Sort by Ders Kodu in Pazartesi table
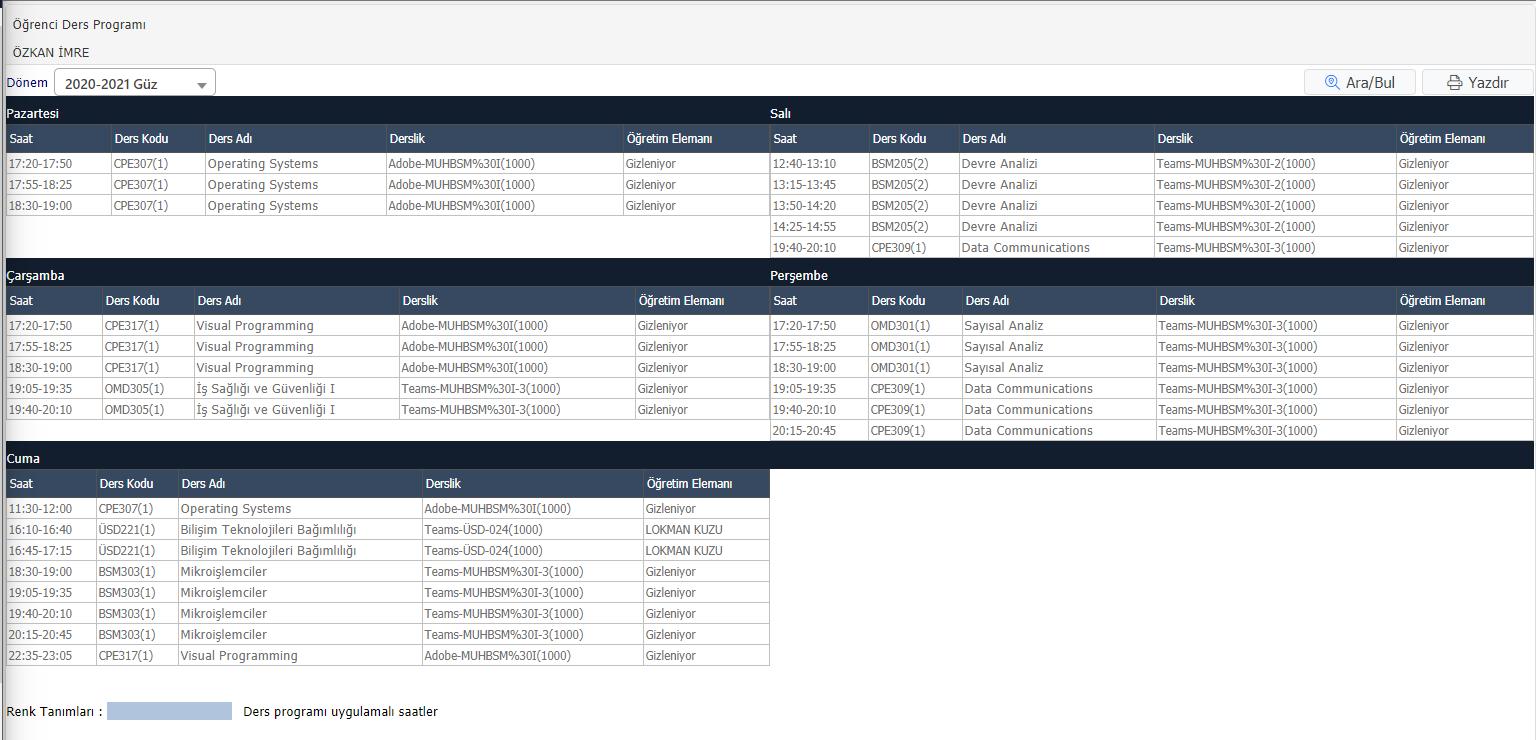 (x=141, y=138)
